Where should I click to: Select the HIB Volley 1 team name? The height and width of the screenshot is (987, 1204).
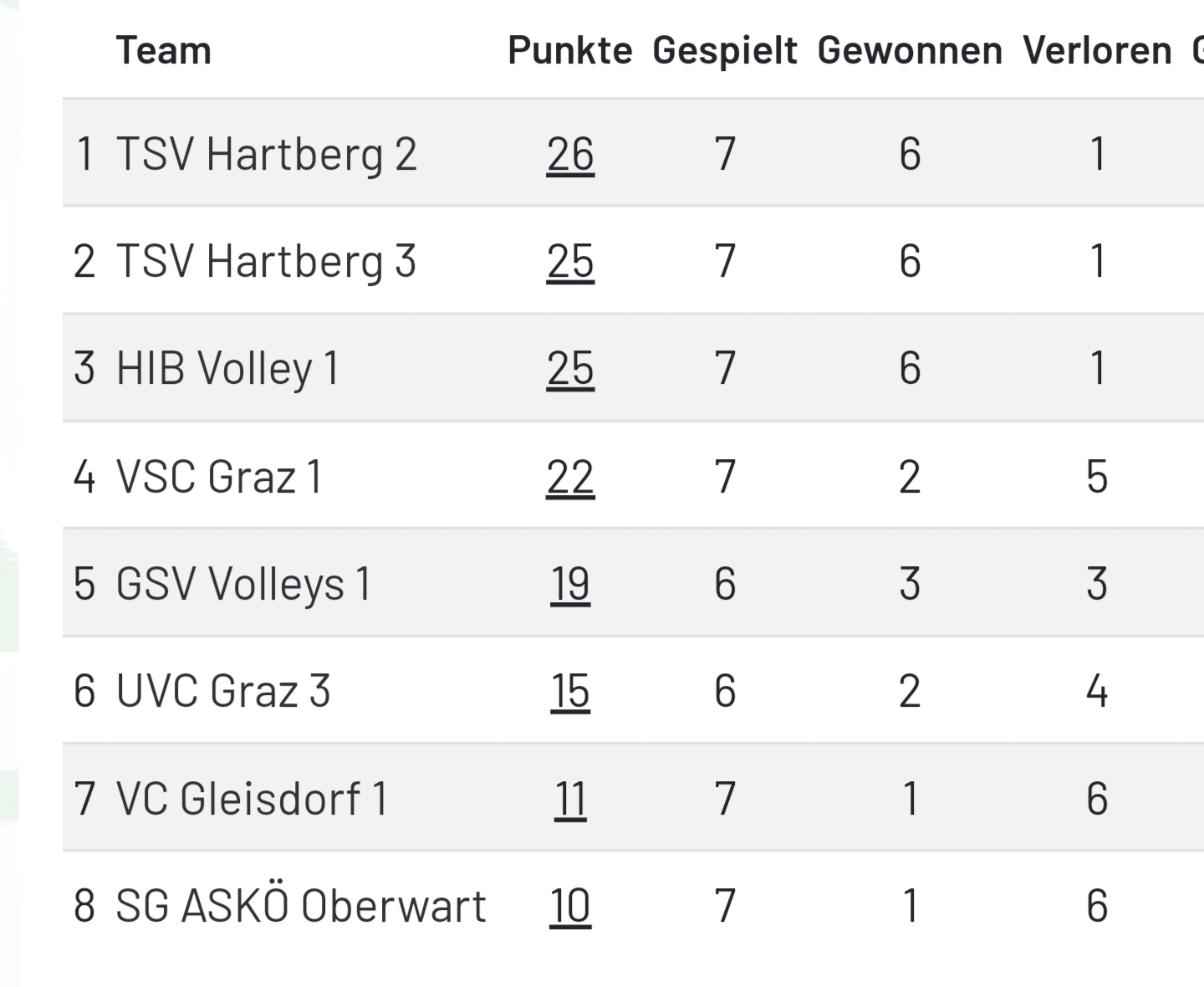[x=227, y=368]
